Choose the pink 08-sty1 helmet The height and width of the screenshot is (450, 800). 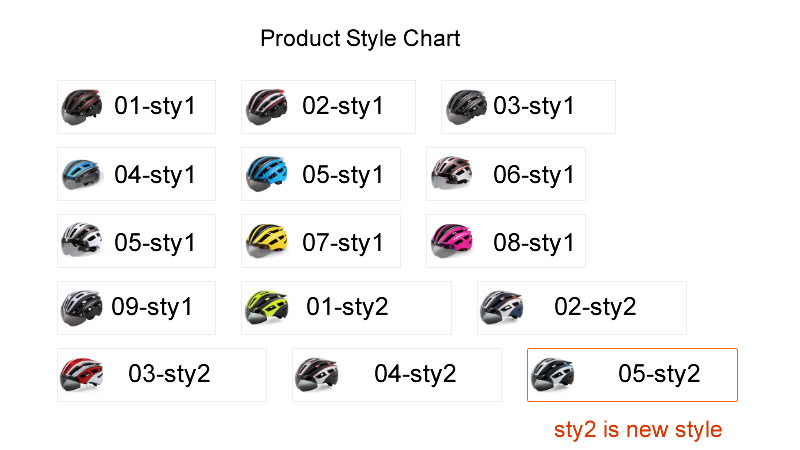(x=506, y=241)
